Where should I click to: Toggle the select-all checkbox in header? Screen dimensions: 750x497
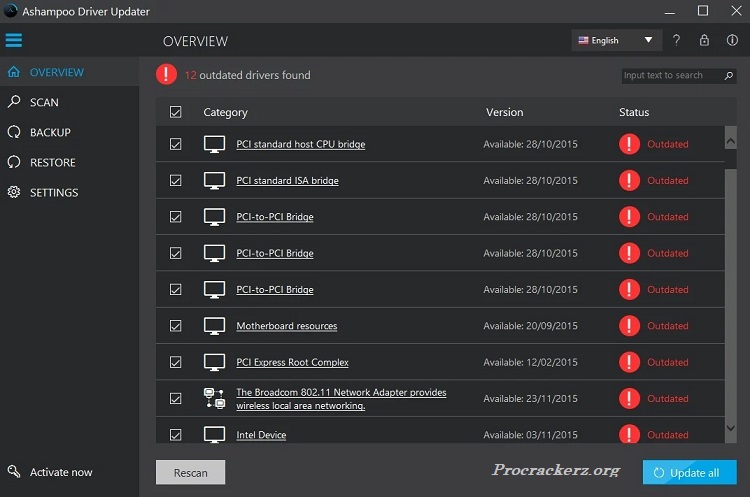pyautogui.click(x=176, y=112)
